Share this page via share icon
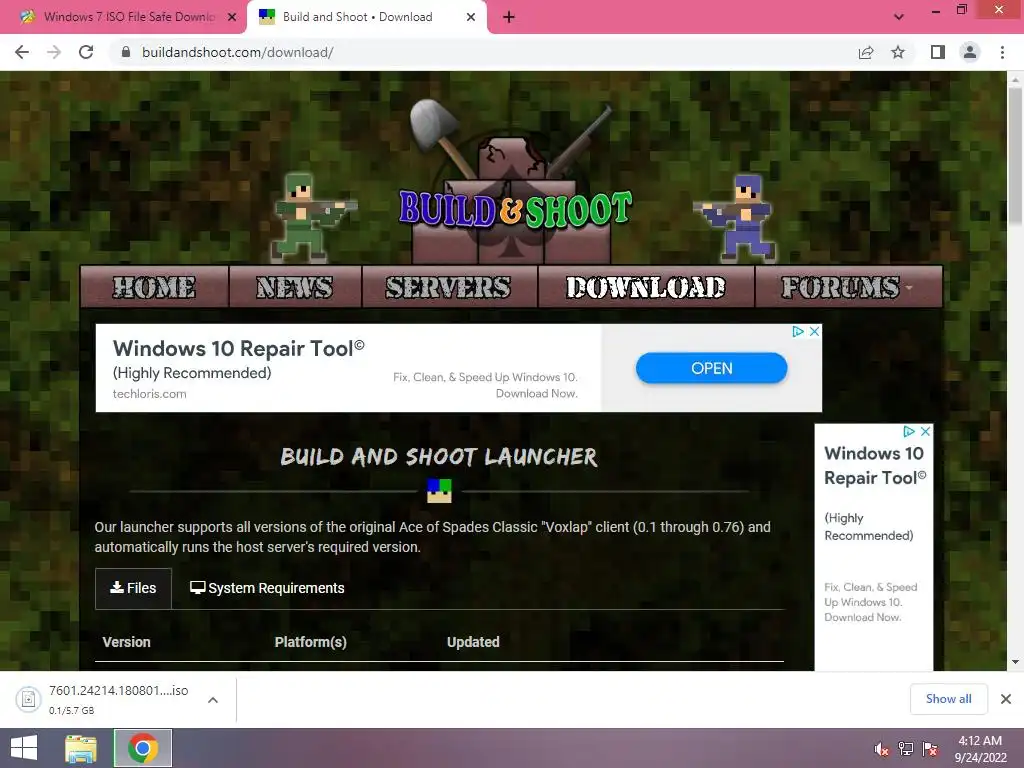Image resolution: width=1024 pixels, height=768 pixels. [866, 52]
